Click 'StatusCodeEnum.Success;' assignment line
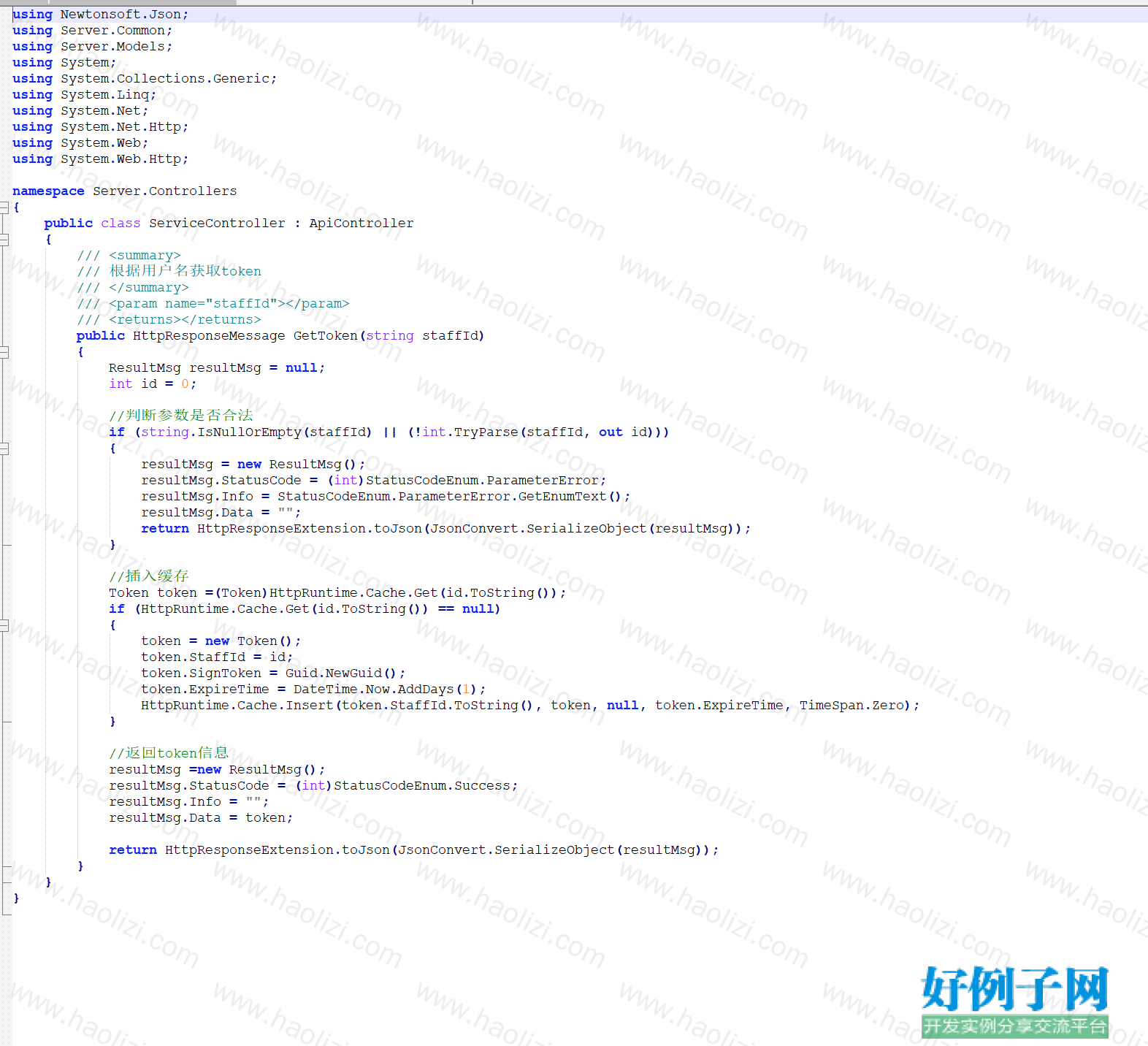 (x=313, y=785)
